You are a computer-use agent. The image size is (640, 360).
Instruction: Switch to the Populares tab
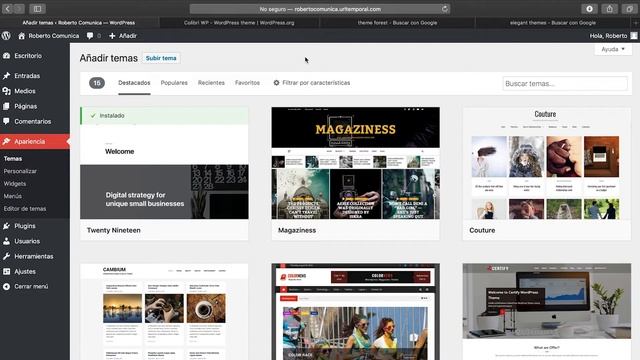click(174, 83)
